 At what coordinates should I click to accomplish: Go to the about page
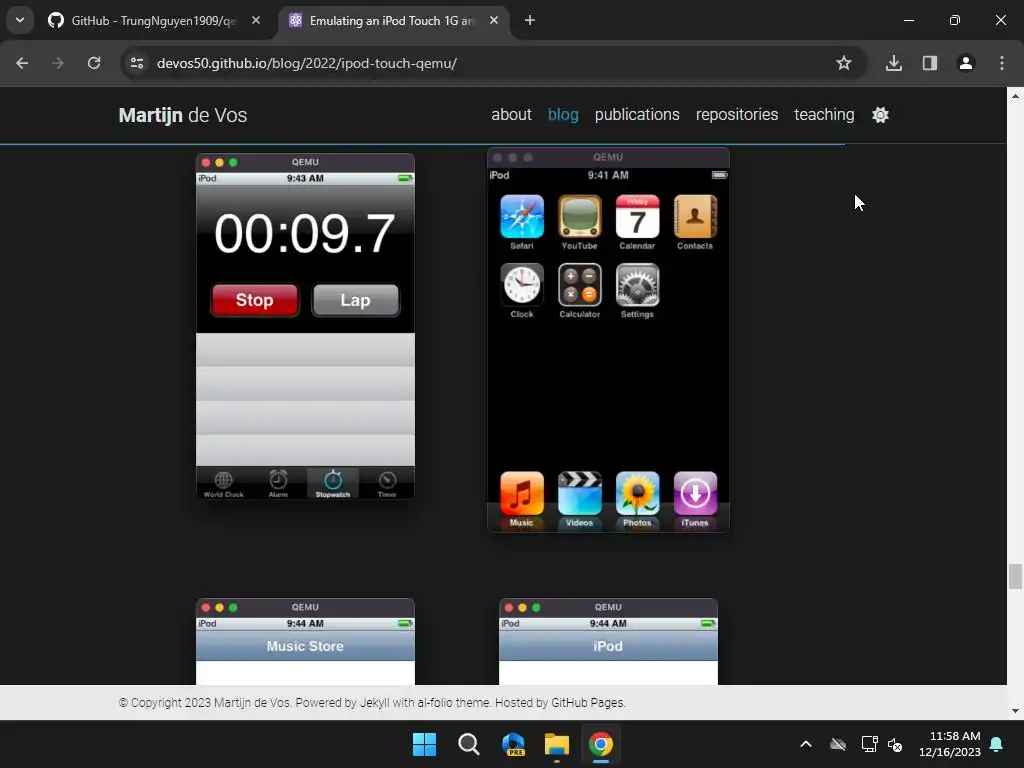[x=511, y=115]
